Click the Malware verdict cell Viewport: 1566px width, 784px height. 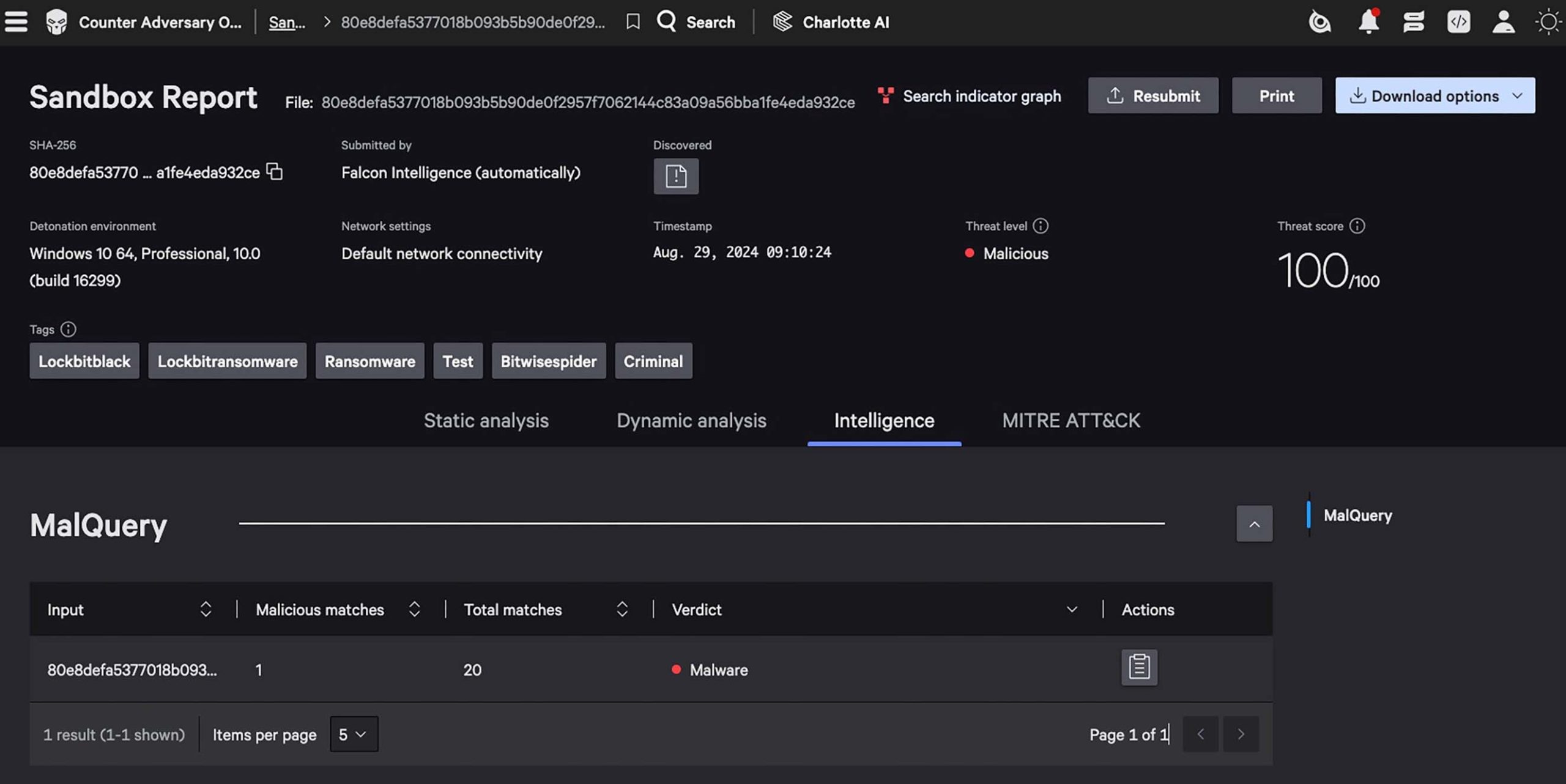point(710,670)
